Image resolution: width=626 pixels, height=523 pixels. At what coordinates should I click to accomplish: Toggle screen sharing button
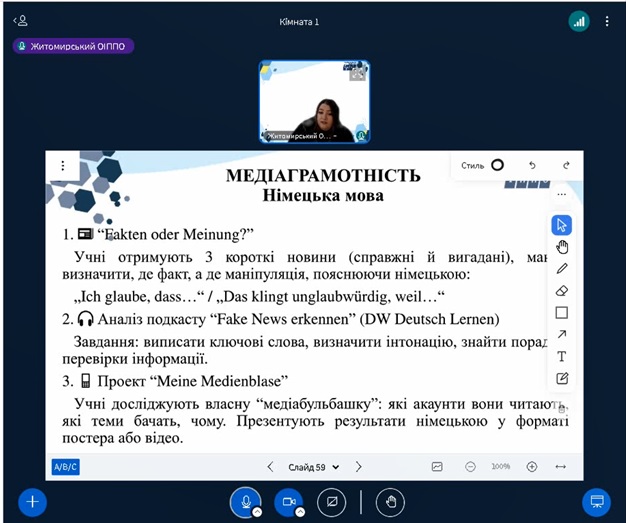pyautogui.click(x=332, y=500)
